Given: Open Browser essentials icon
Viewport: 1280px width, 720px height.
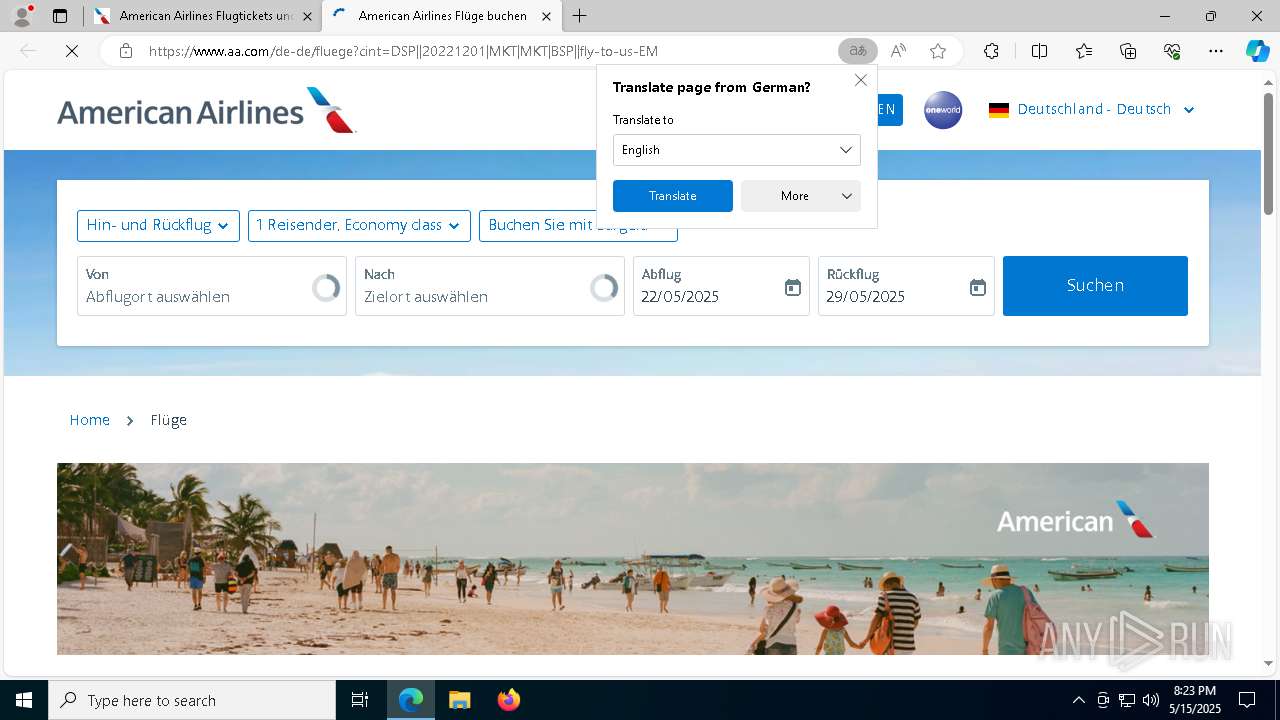Looking at the screenshot, I should 1172,51.
